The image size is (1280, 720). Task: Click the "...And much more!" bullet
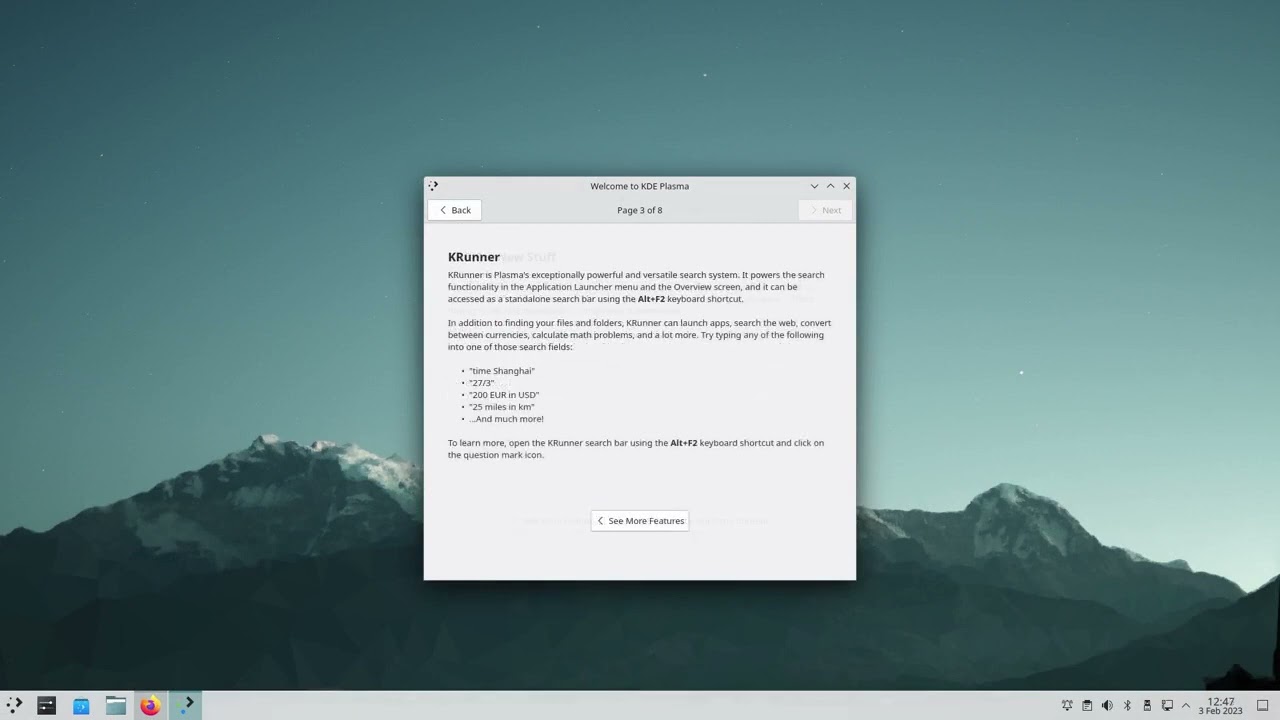click(506, 419)
